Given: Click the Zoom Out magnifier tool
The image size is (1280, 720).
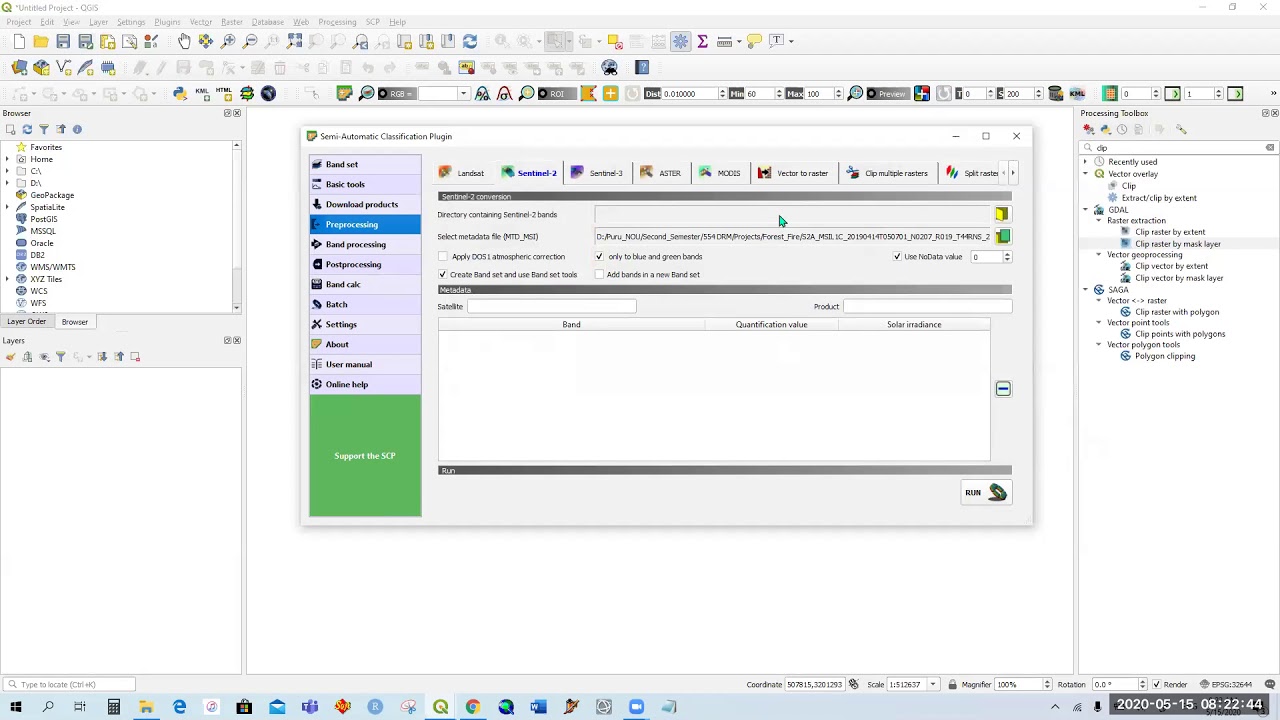Looking at the screenshot, I should pyautogui.click(x=250, y=41).
